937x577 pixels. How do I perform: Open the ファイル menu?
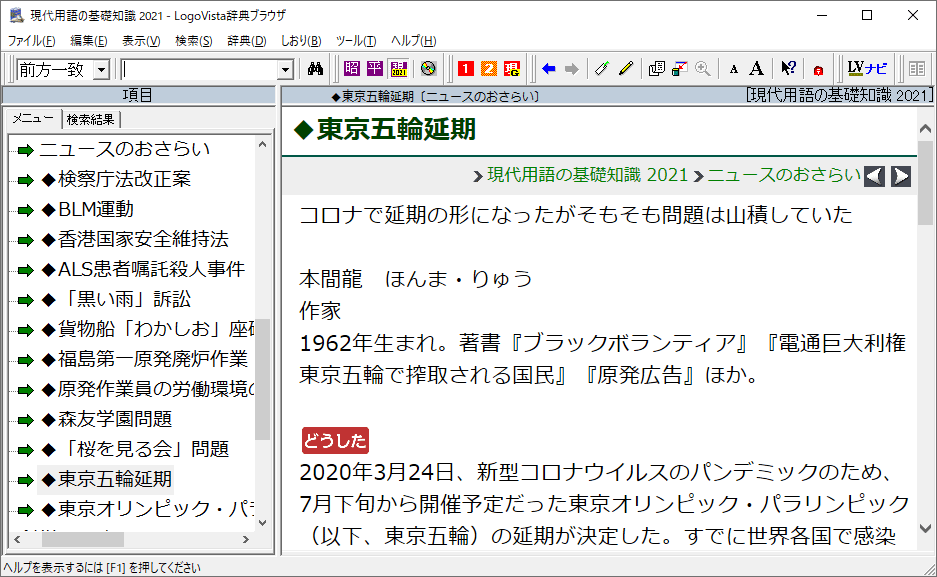coord(32,41)
